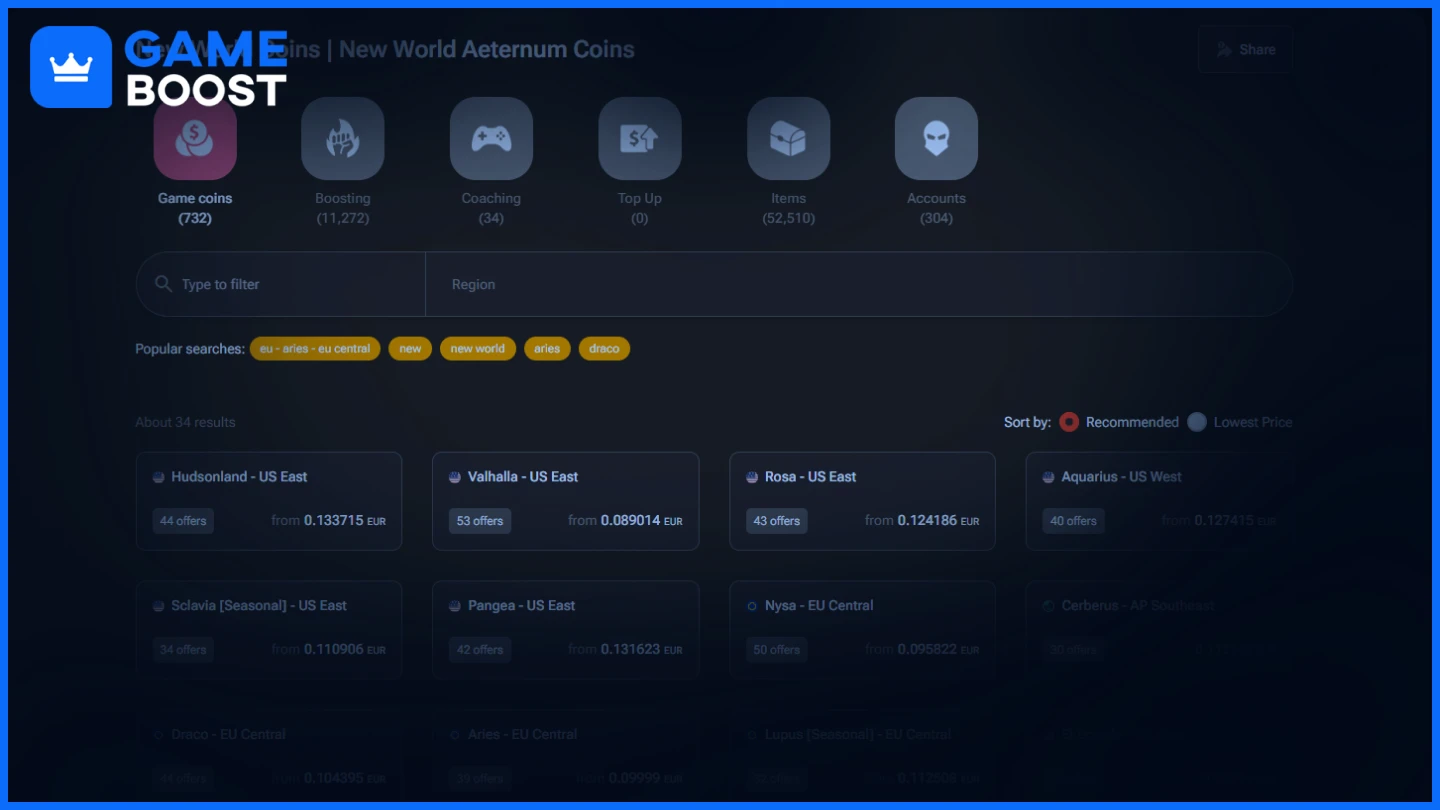Click the 'About 34 results' text

coord(185,422)
